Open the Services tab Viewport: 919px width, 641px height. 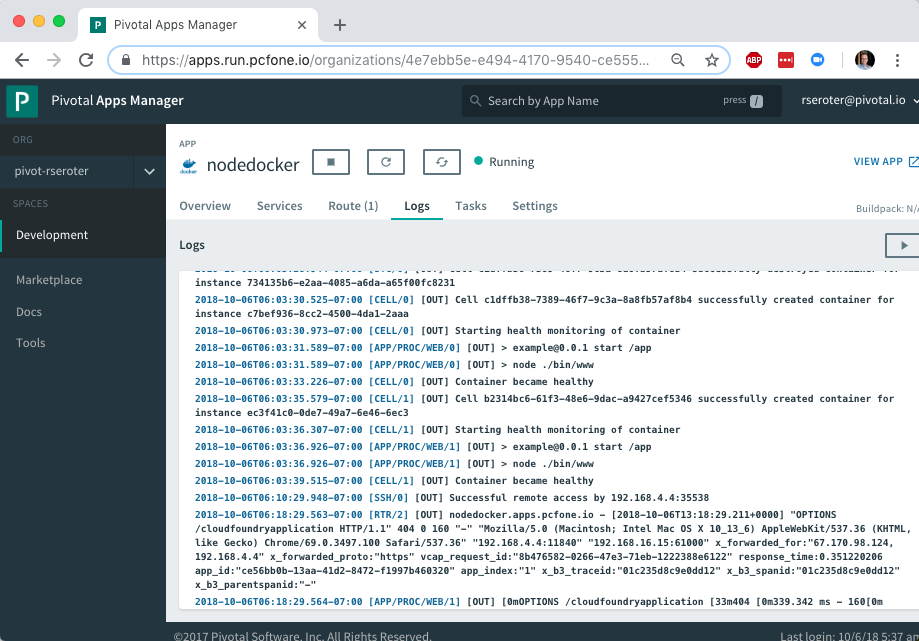279,206
